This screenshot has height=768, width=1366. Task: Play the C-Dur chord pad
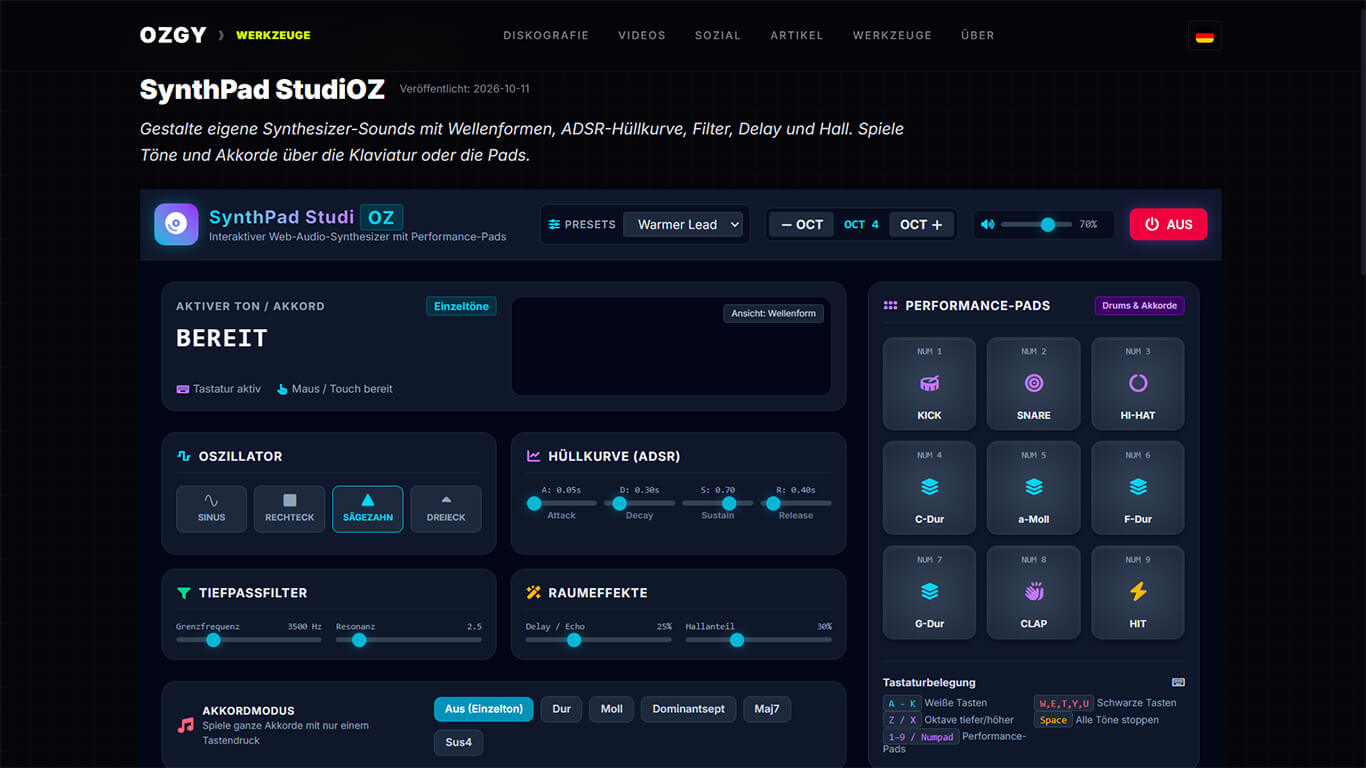click(x=929, y=488)
